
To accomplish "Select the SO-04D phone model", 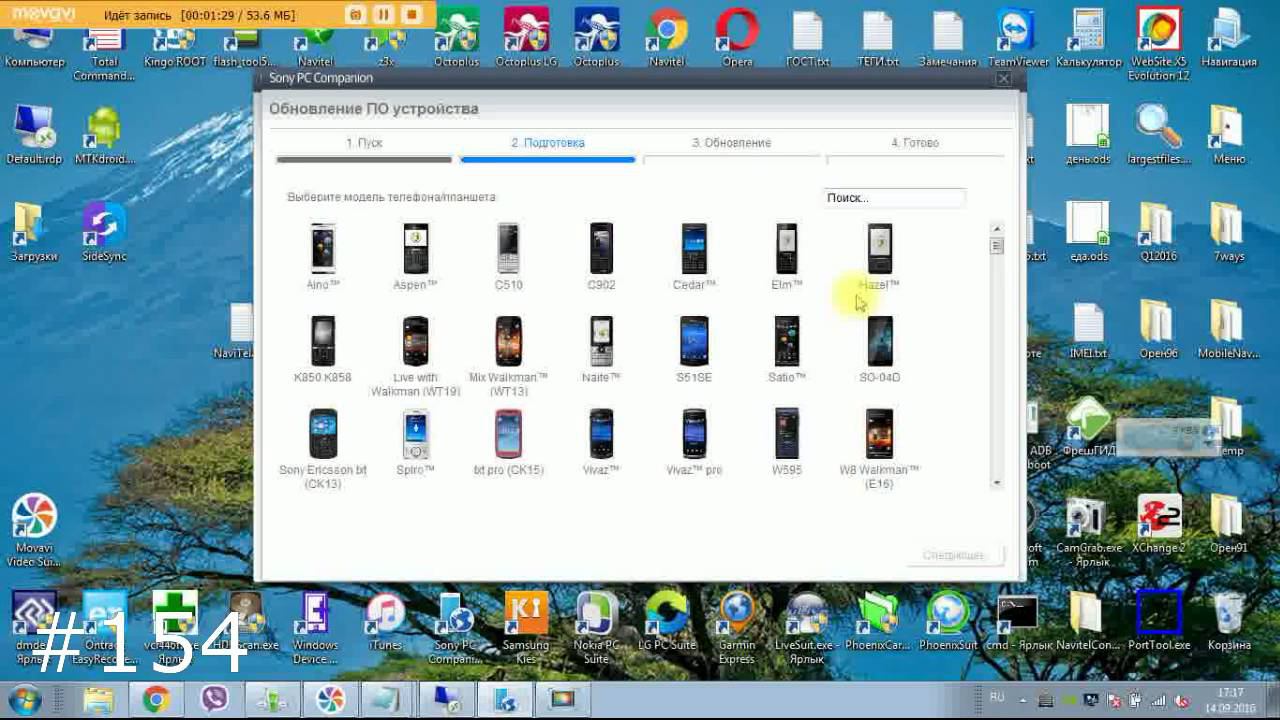I will coord(880,349).
